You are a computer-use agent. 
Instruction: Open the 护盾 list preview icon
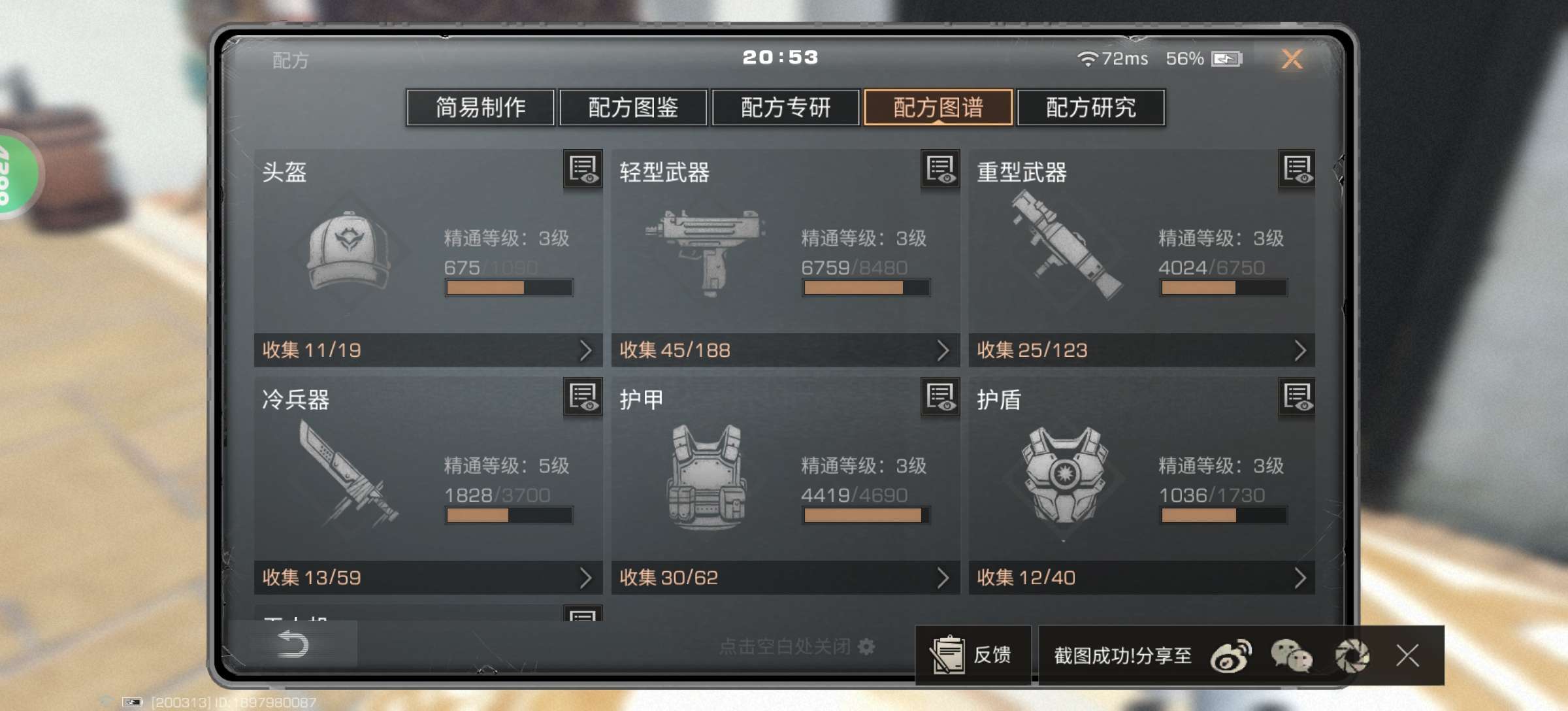coord(1297,397)
